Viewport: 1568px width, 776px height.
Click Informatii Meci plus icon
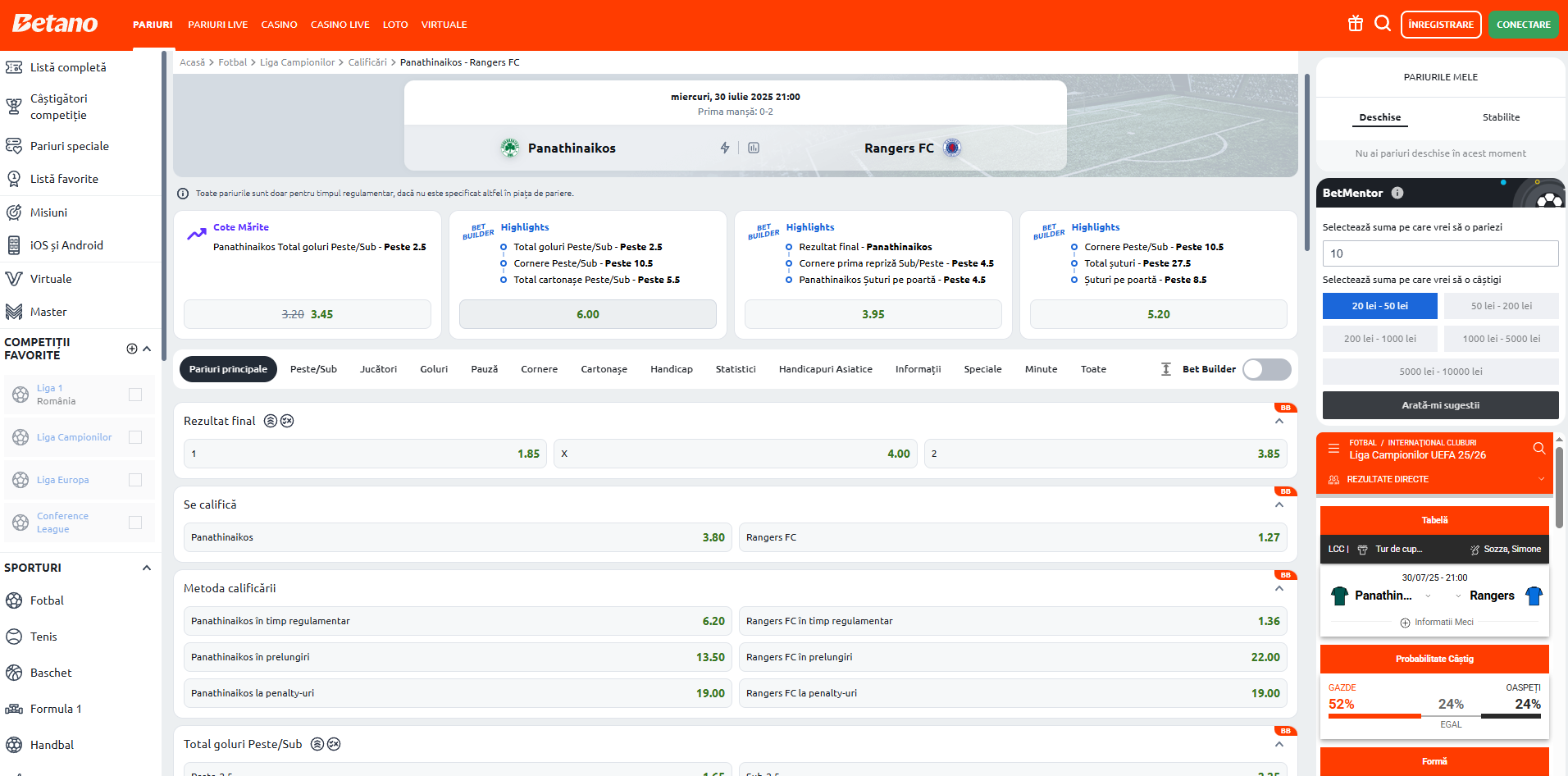1406,623
